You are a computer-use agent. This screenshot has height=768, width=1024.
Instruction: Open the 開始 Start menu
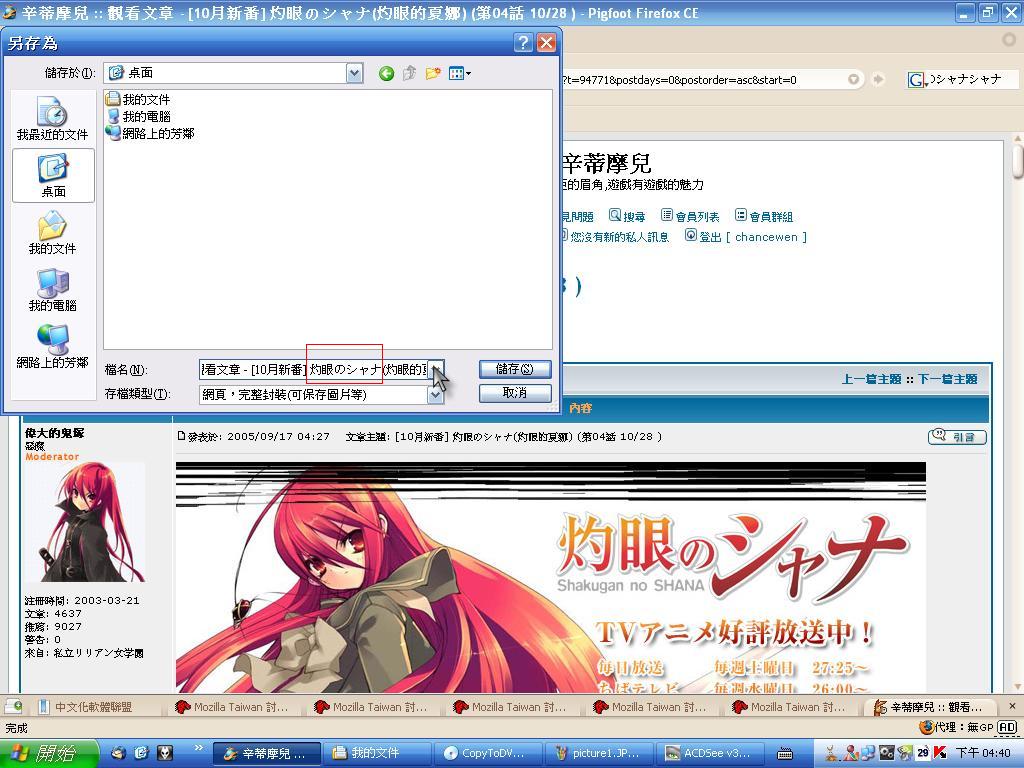[49, 753]
